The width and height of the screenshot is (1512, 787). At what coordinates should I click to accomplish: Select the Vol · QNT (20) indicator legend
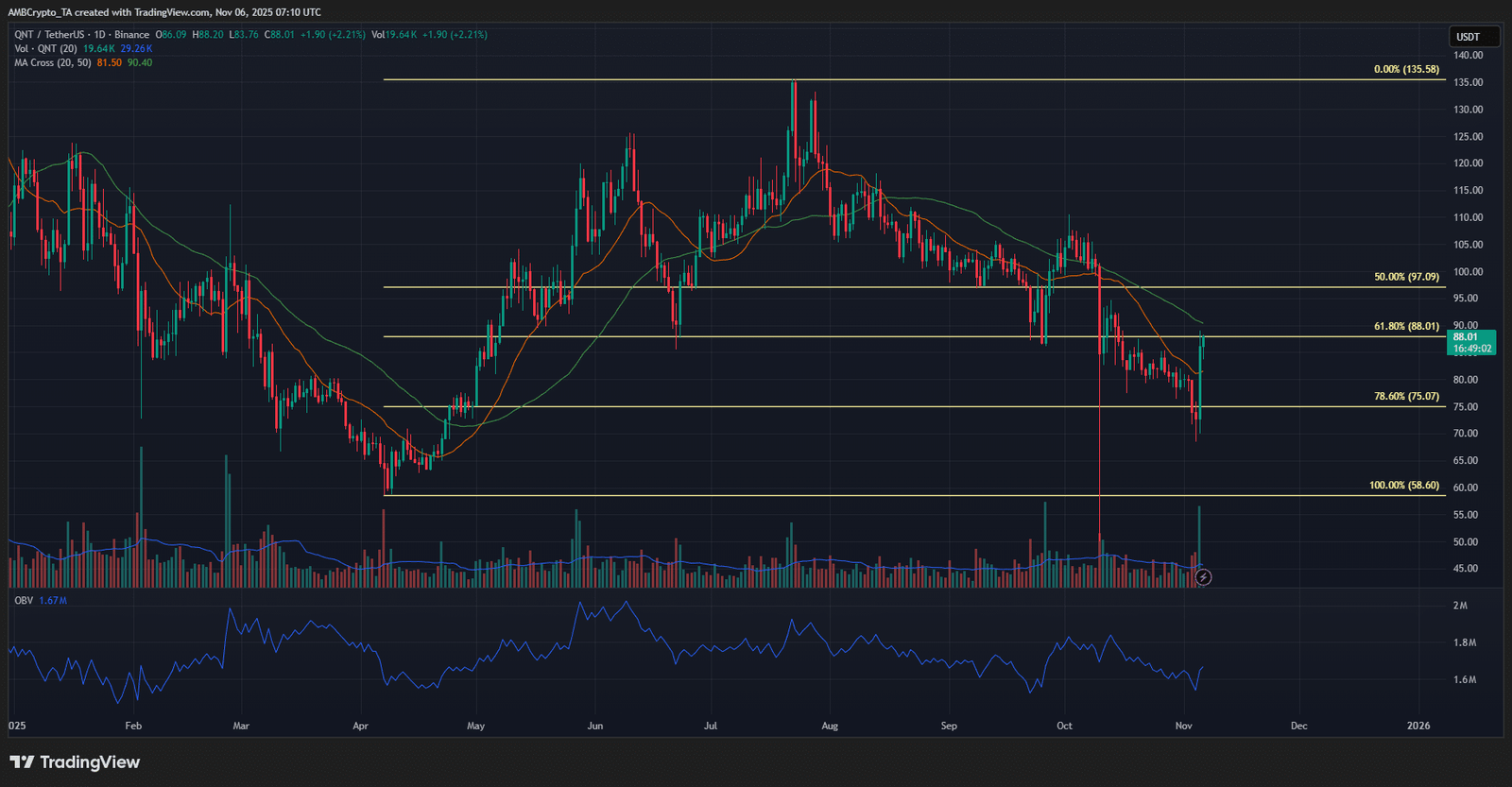click(45, 49)
